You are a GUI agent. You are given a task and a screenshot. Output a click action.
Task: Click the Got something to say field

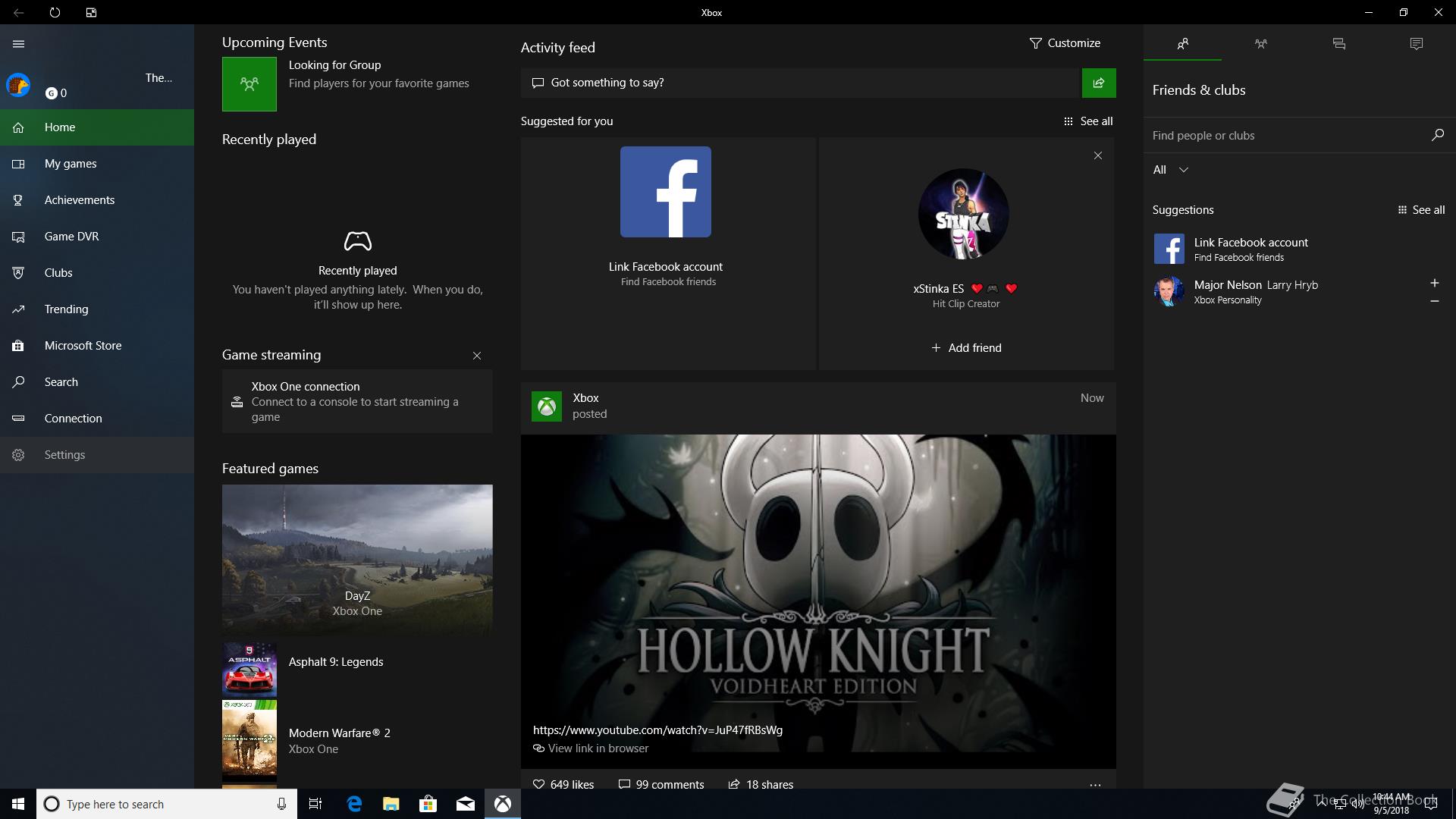pos(800,83)
